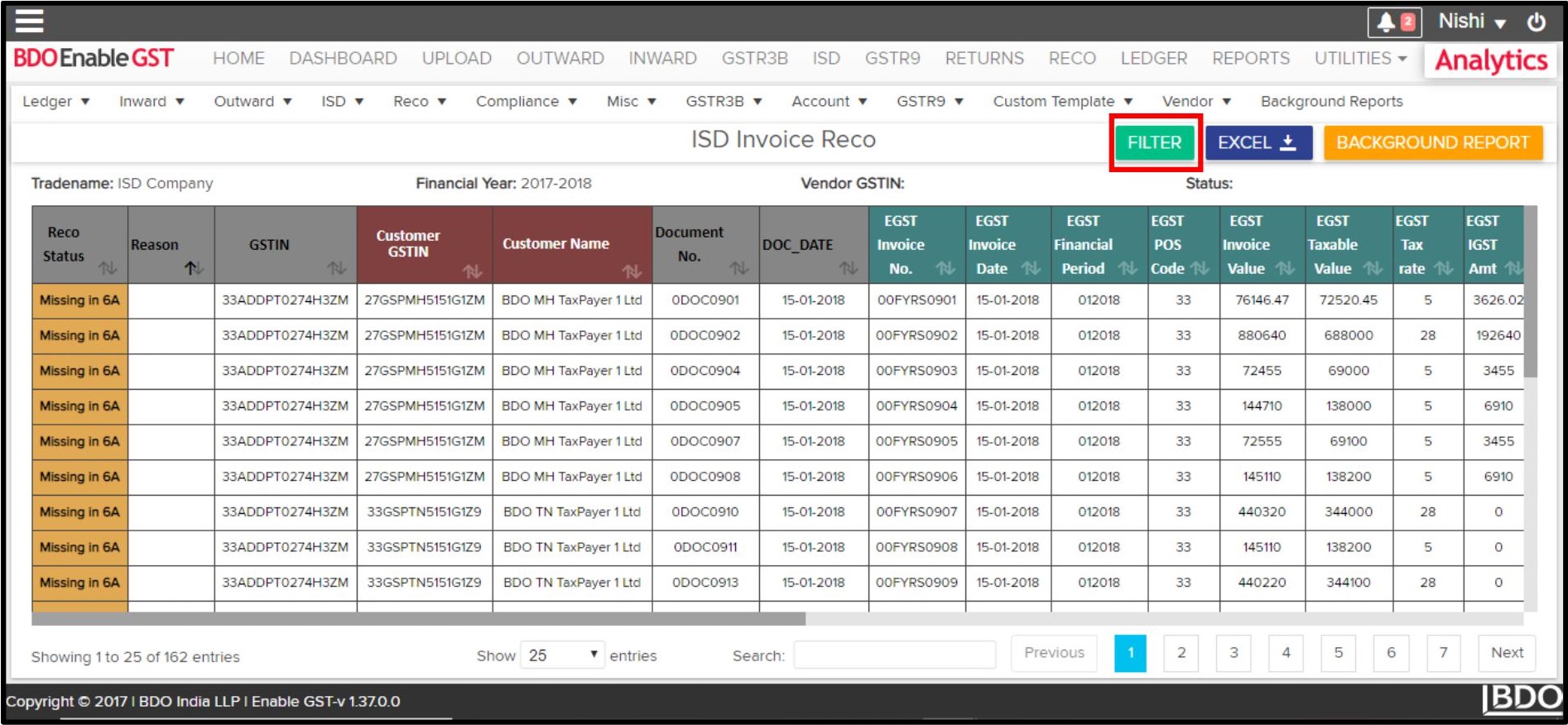1568x725 pixels.
Task: Click the power logout icon
Action: 1537,22
